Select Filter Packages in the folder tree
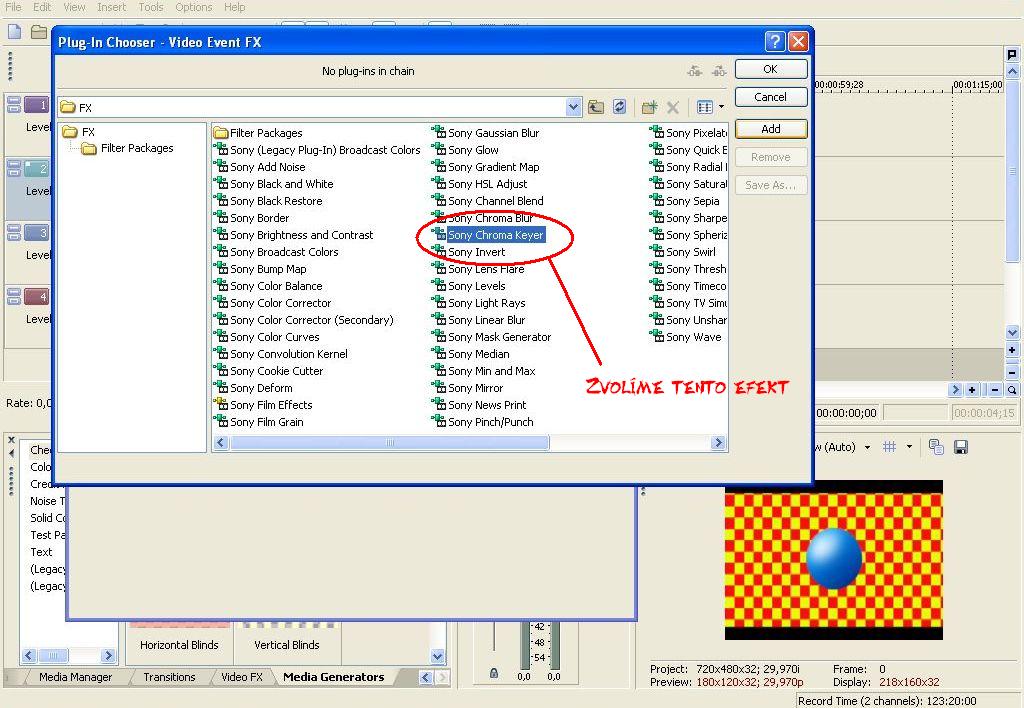 tap(137, 148)
